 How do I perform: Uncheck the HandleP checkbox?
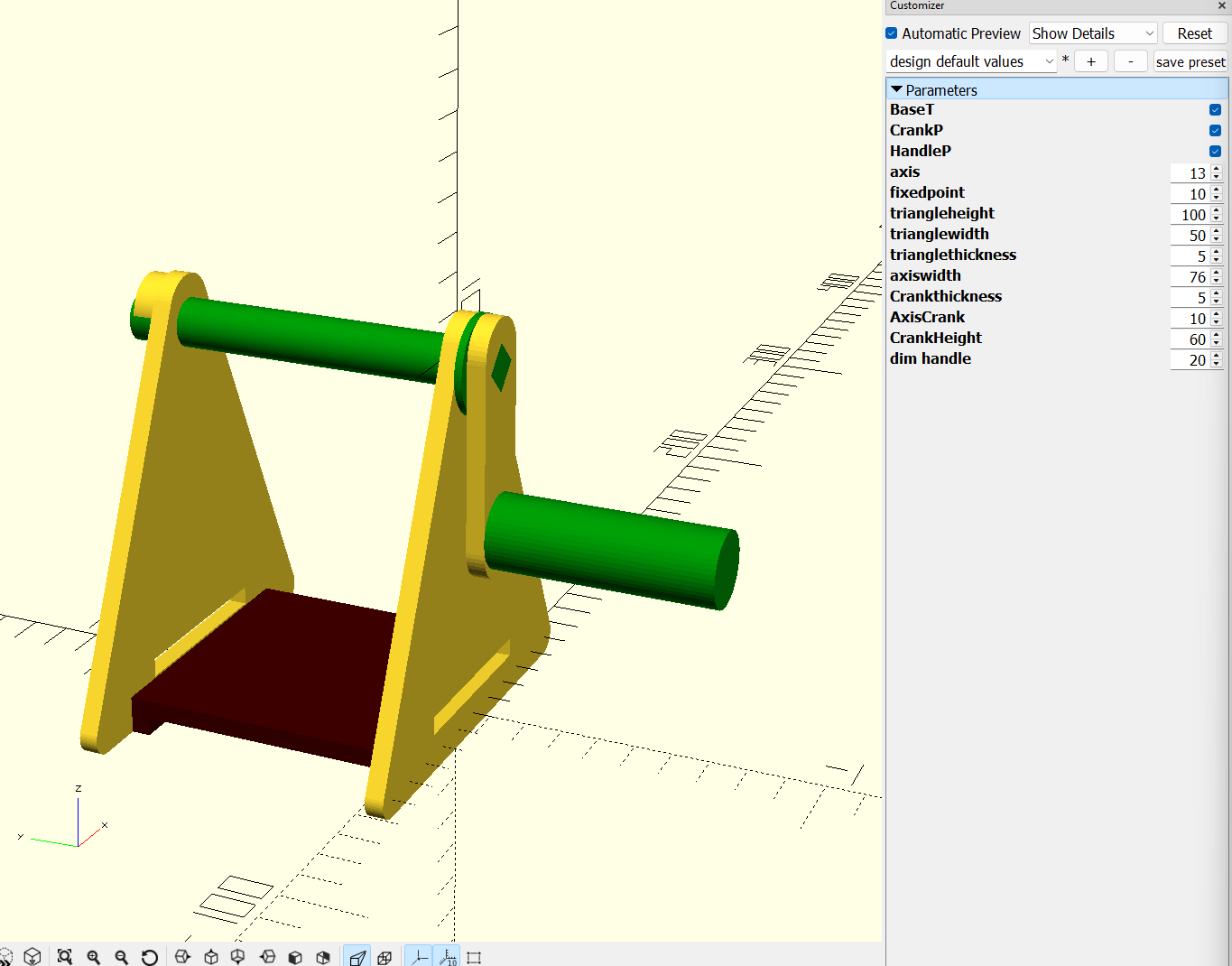coord(1215,151)
